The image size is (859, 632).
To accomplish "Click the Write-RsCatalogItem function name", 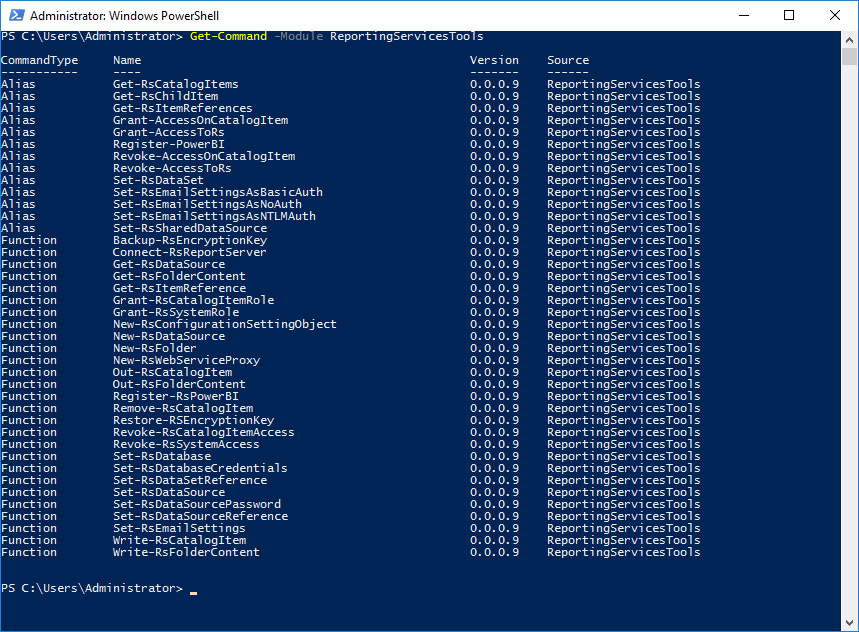I will [180, 541].
